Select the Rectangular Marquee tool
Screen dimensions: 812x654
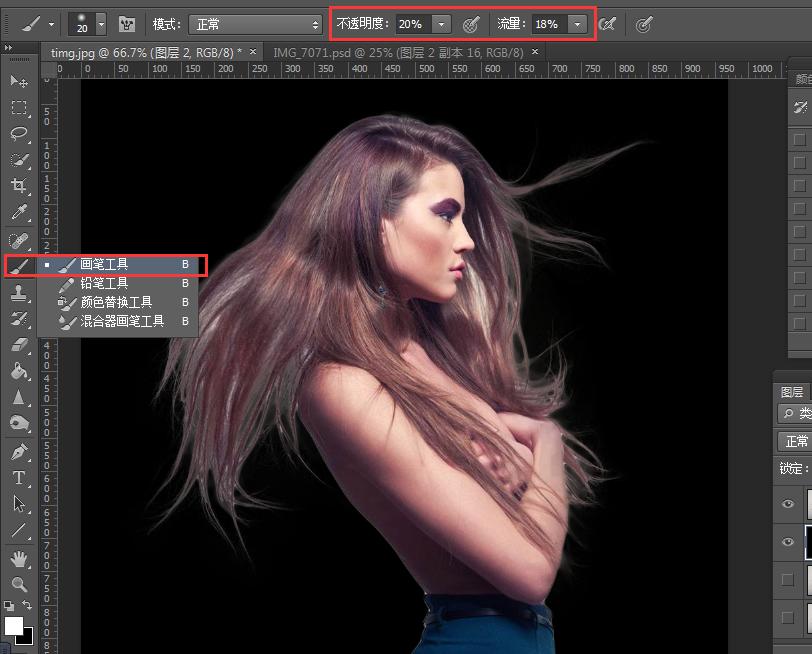(18, 107)
